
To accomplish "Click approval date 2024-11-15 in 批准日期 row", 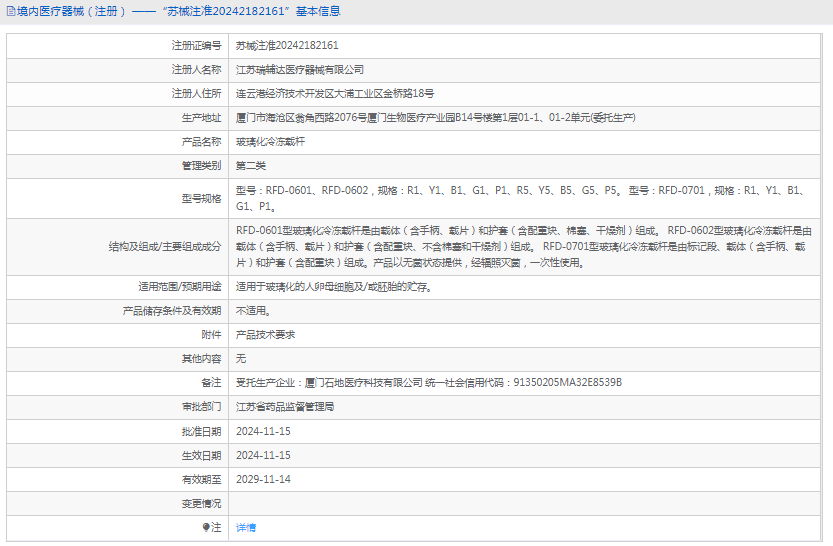I will (x=263, y=431).
